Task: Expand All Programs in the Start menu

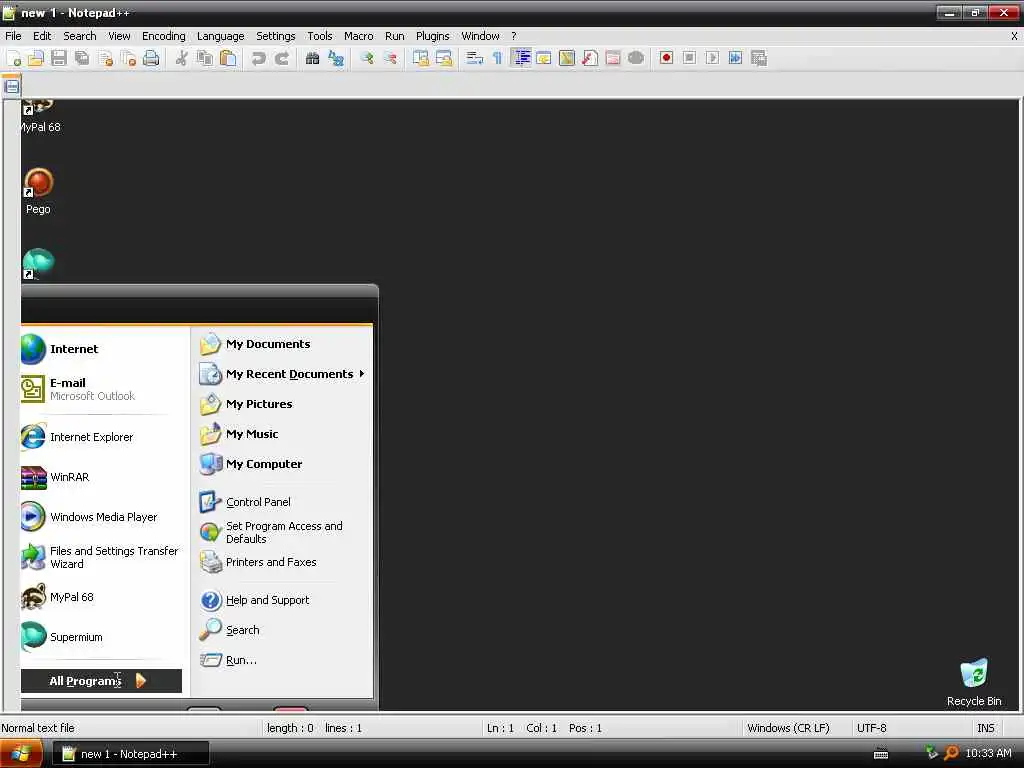Action: pyautogui.click(x=101, y=680)
